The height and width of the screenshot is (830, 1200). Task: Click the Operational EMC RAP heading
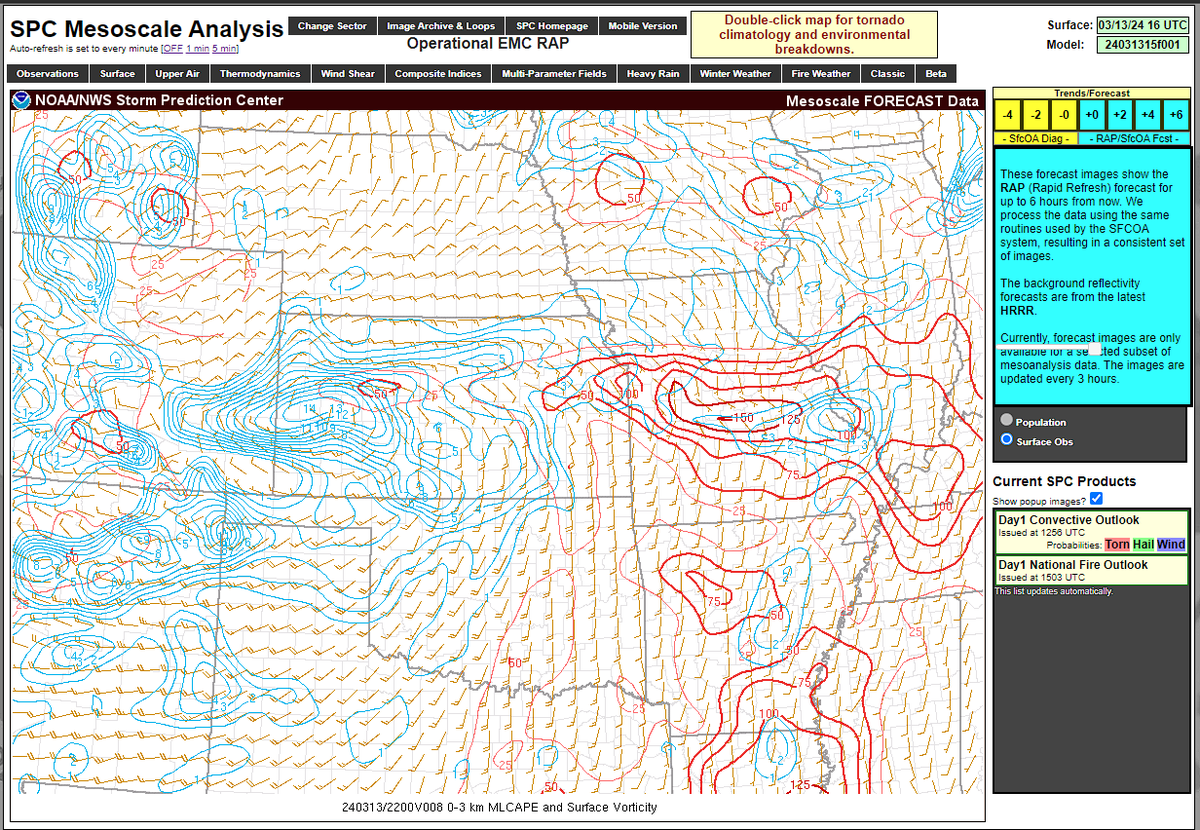[489, 44]
